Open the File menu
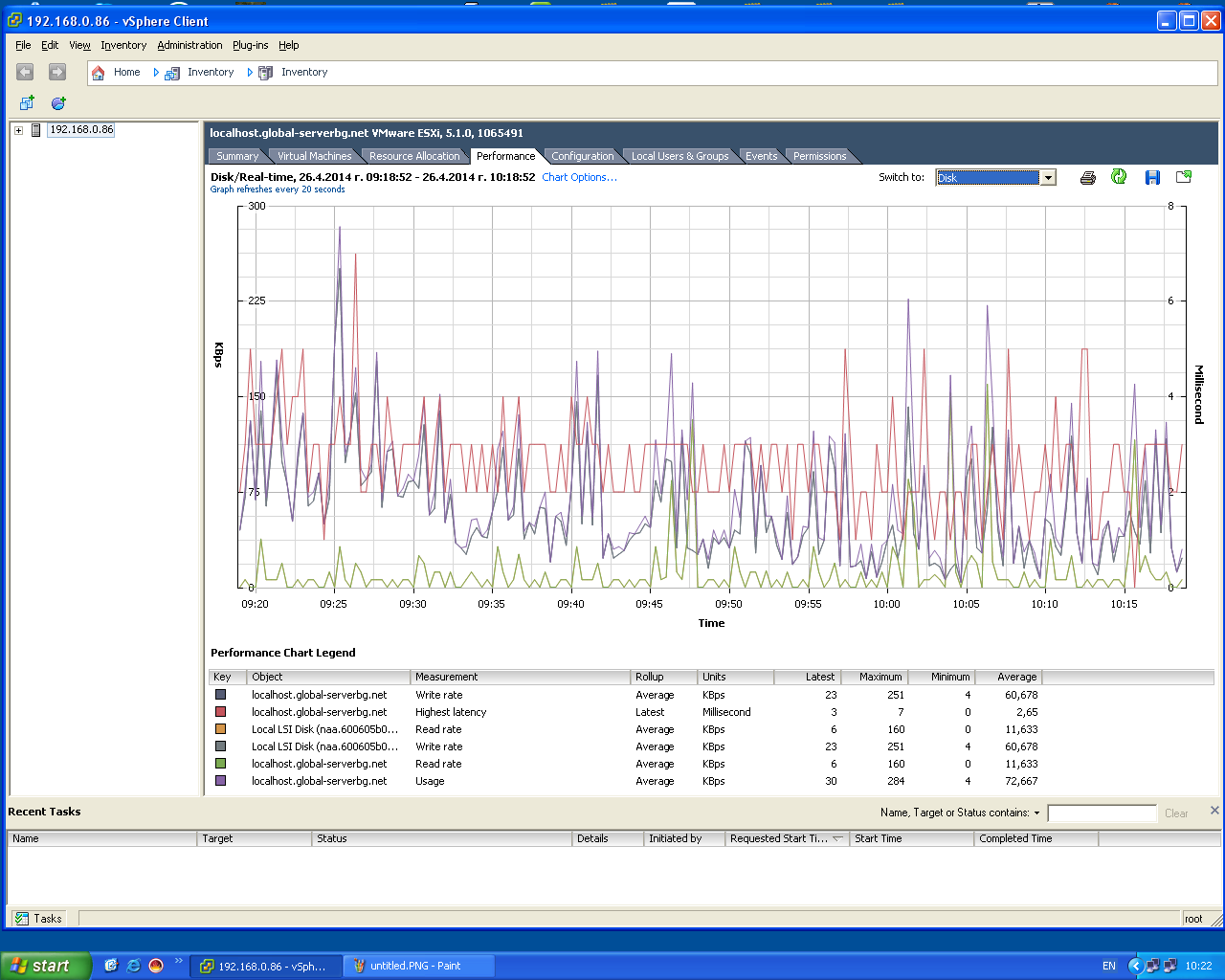Viewport: 1225px width, 980px height. [23, 45]
